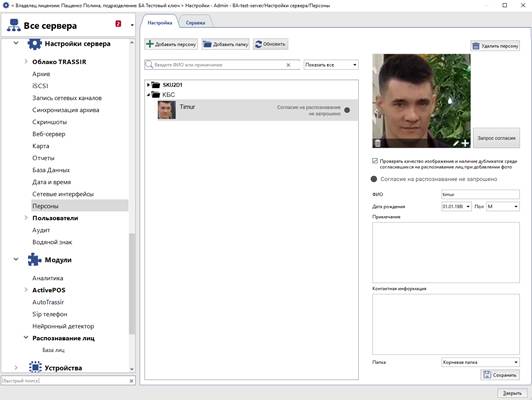
Task: Open Водяной знак settings
Action: pos(52,242)
